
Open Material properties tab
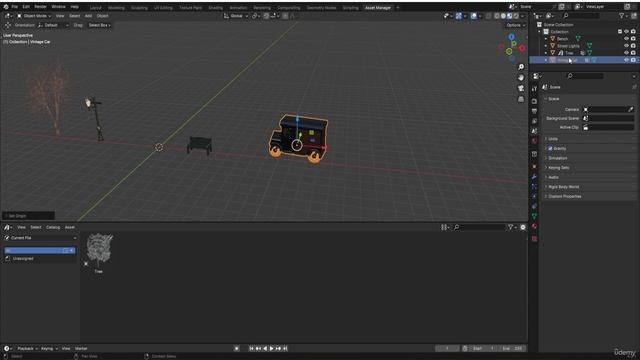pos(534,227)
